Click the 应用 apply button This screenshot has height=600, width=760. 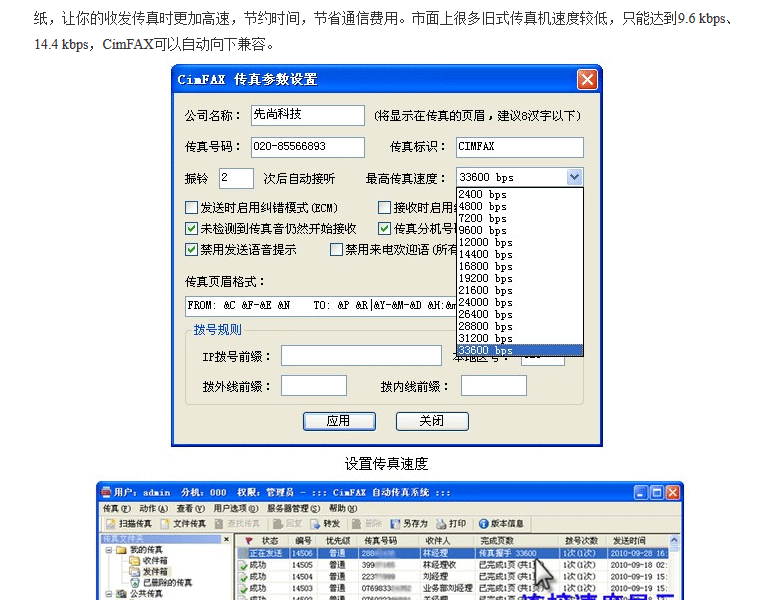pyautogui.click(x=339, y=421)
